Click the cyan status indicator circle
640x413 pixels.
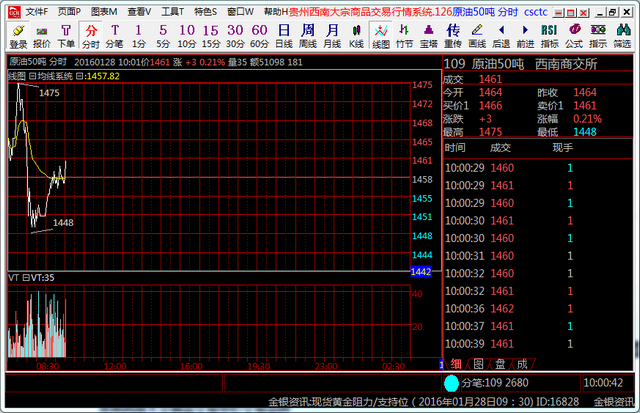coord(451,383)
